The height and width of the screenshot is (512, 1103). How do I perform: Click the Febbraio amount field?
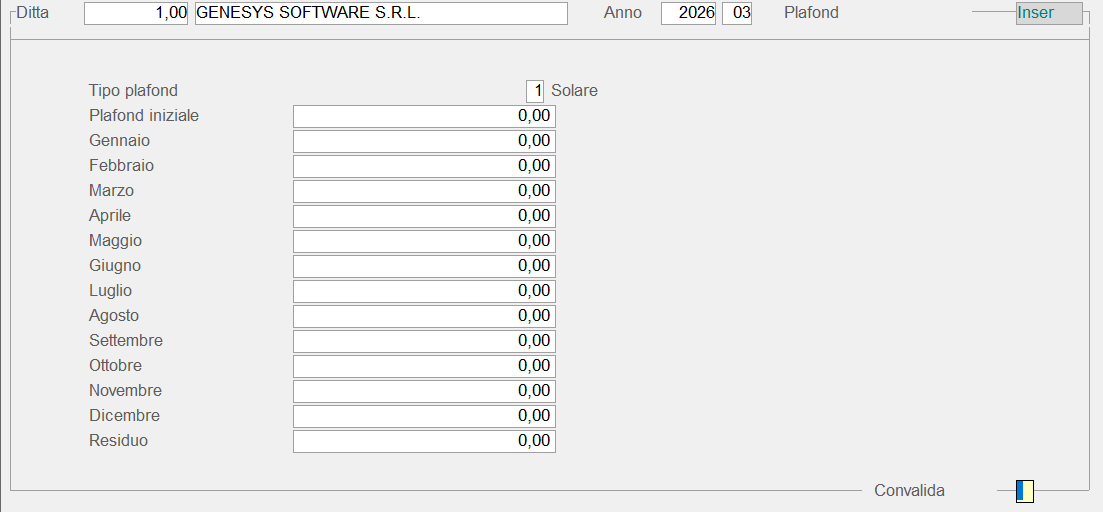coord(424,166)
